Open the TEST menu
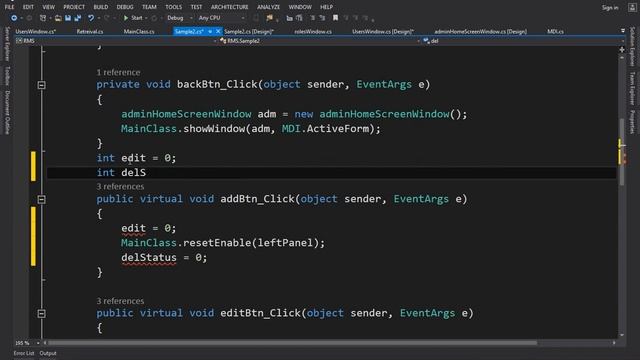Screen dimensions: 640x360 click(196, 7)
